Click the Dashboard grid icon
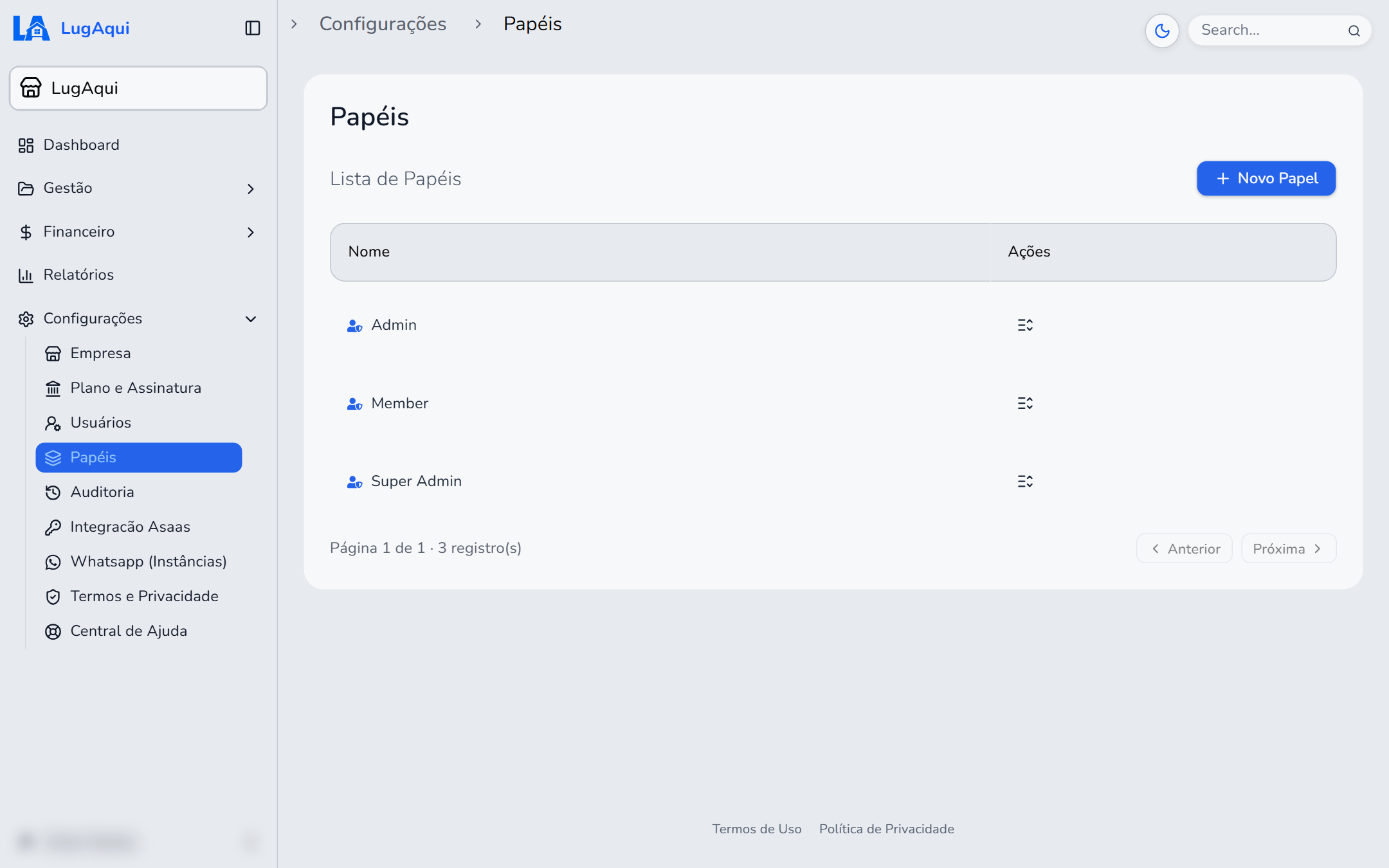This screenshot has width=1389, height=868. click(26, 145)
